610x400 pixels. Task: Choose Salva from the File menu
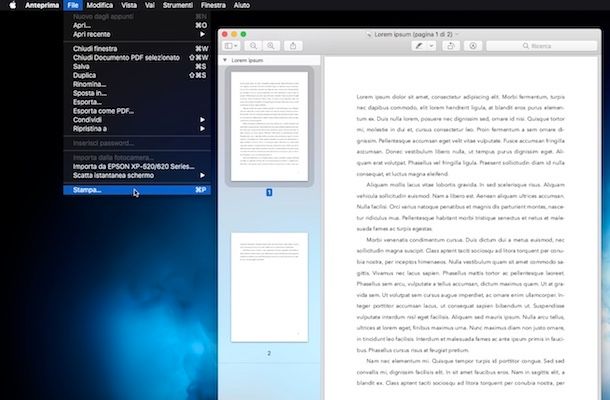[x=137, y=67]
